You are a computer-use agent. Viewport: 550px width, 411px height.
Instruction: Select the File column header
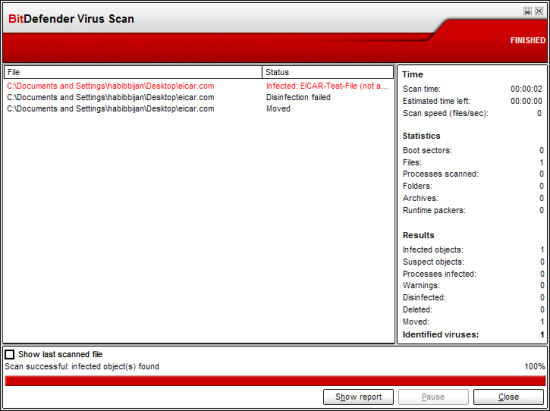tap(133, 72)
